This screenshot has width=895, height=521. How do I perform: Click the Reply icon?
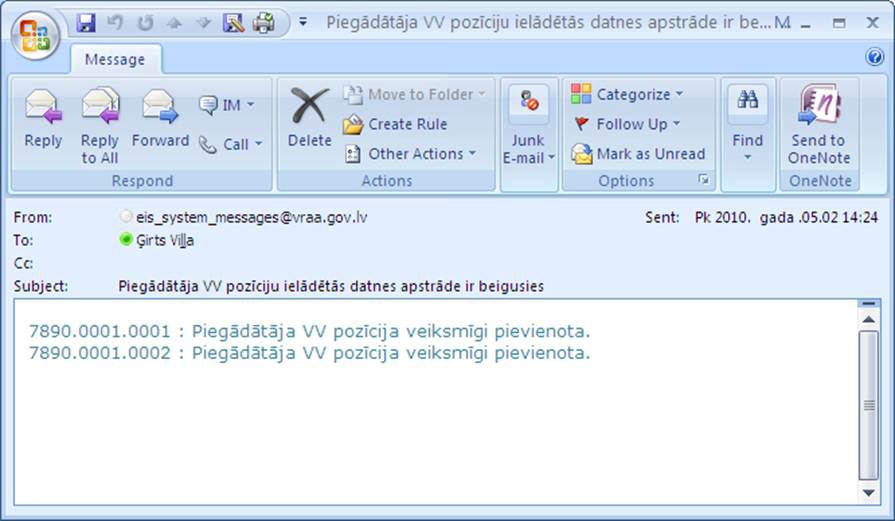pos(43,120)
